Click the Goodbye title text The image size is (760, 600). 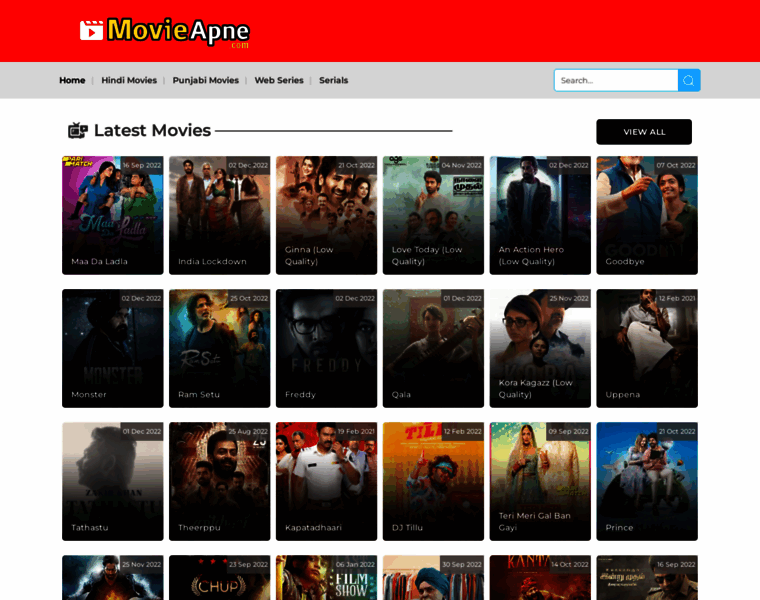click(x=625, y=262)
